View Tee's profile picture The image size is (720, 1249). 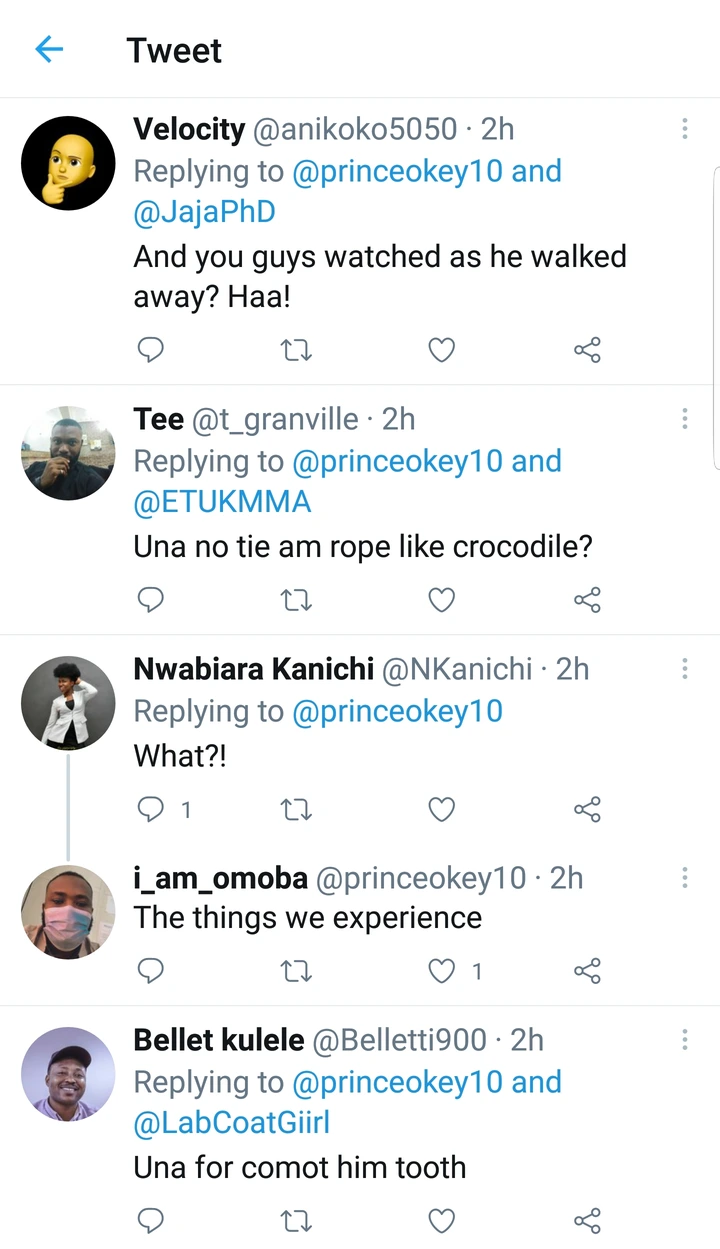(x=68, y=453)
